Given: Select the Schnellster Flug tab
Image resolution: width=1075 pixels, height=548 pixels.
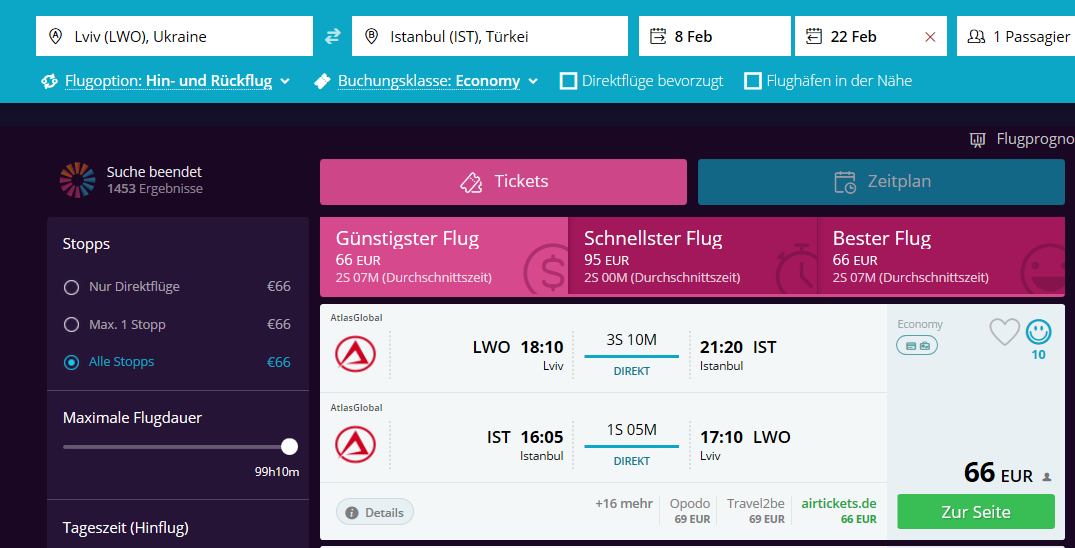Looking at the screenshot, I should point(692,257).
